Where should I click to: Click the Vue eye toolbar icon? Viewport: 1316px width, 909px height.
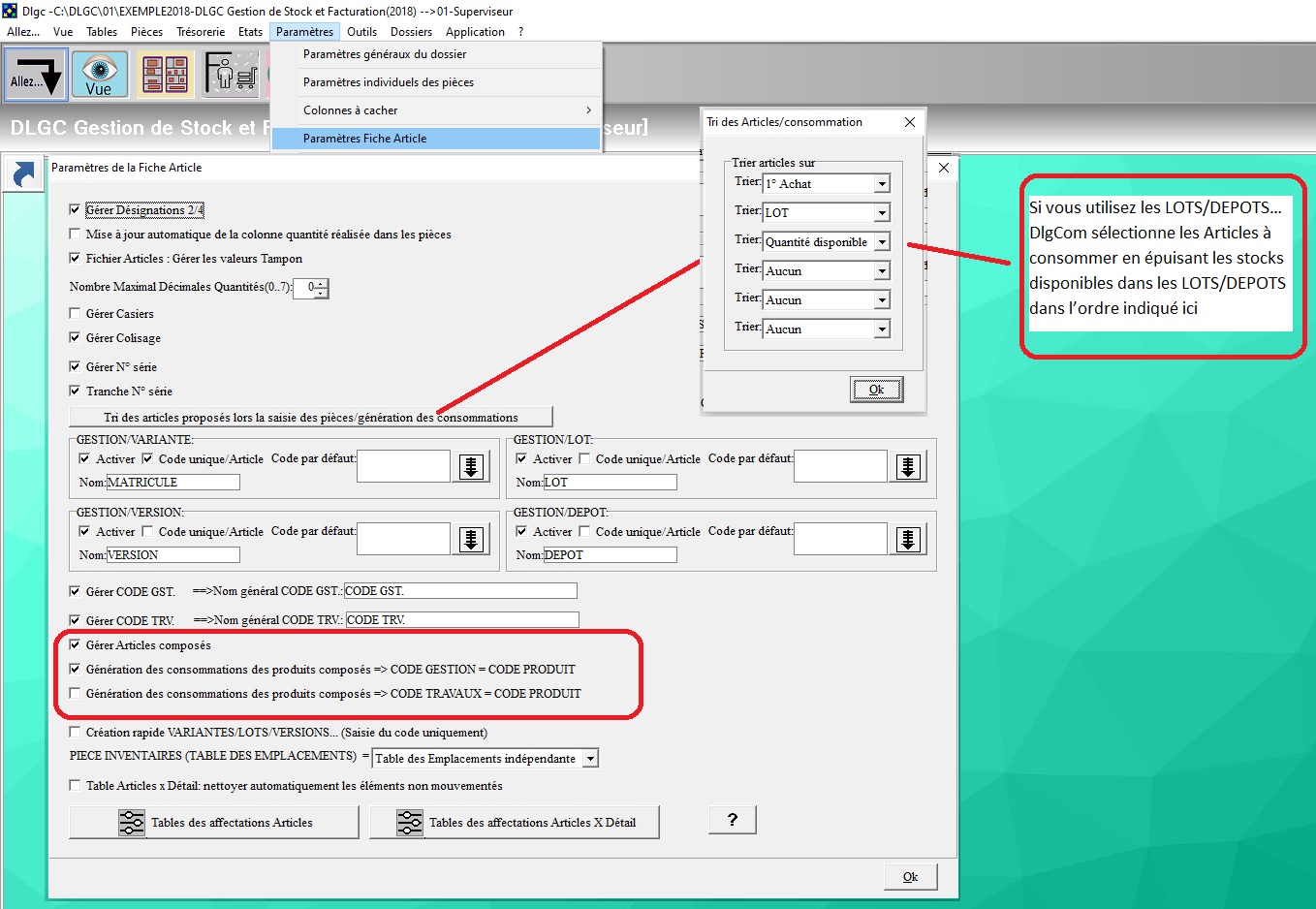tap(99, 75)
